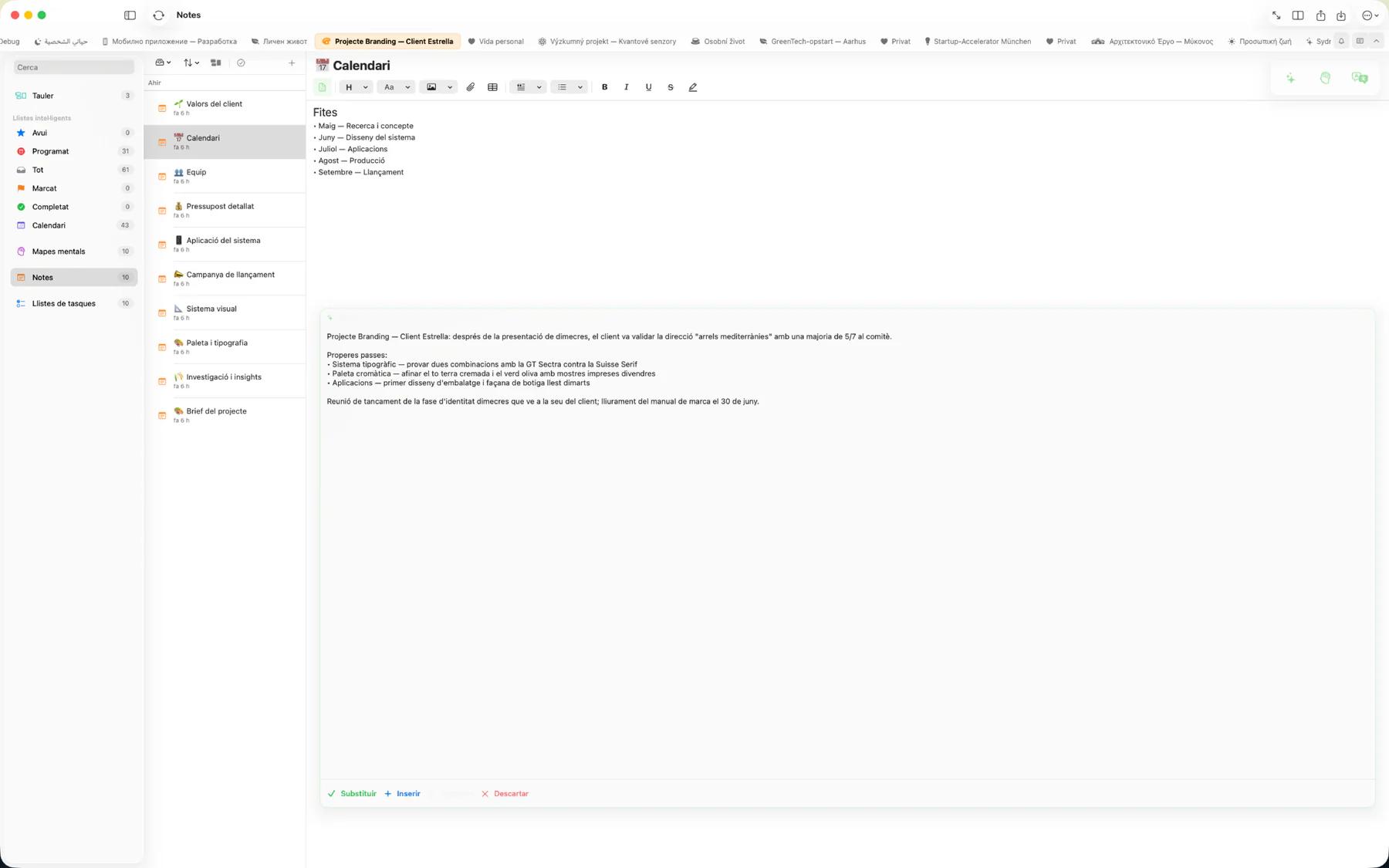The height and width of the screenshot is (868, 1389).
Task: Open Aplicació del sistema note
Action: point(225,245)
